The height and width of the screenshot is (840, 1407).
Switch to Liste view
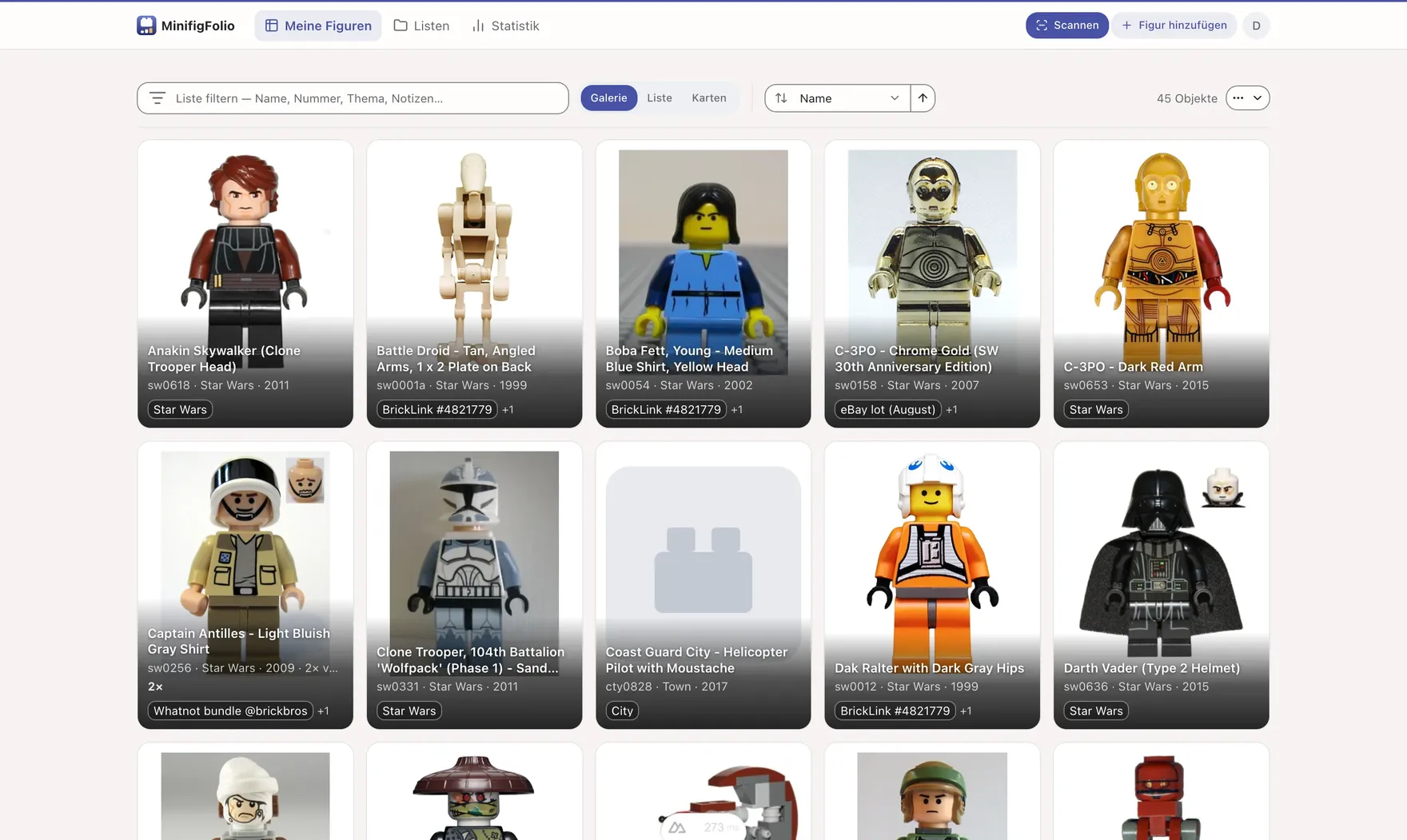tap(660, 98)
